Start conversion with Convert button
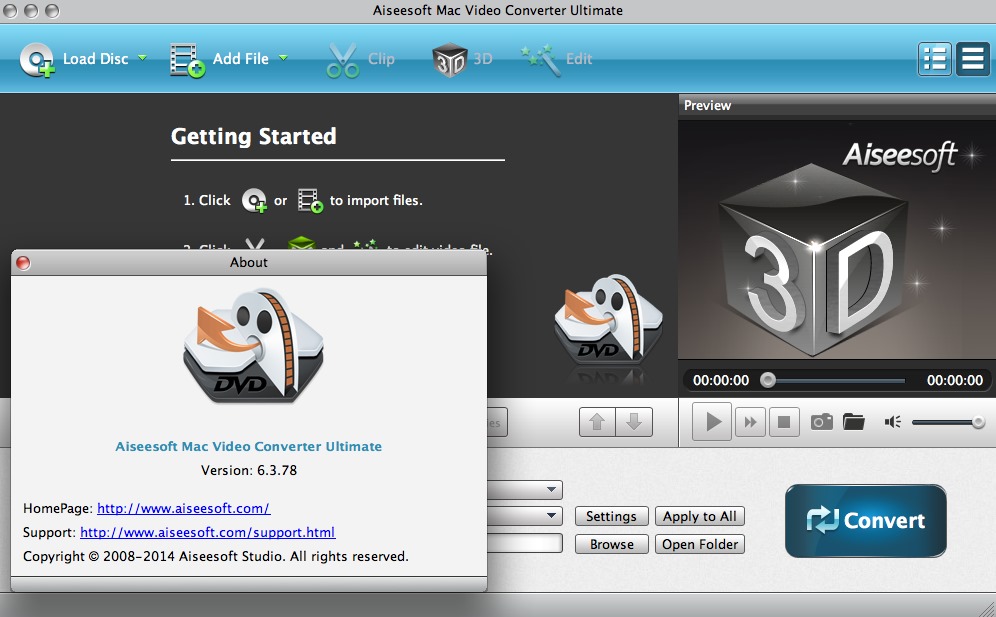 coord(866,520)
